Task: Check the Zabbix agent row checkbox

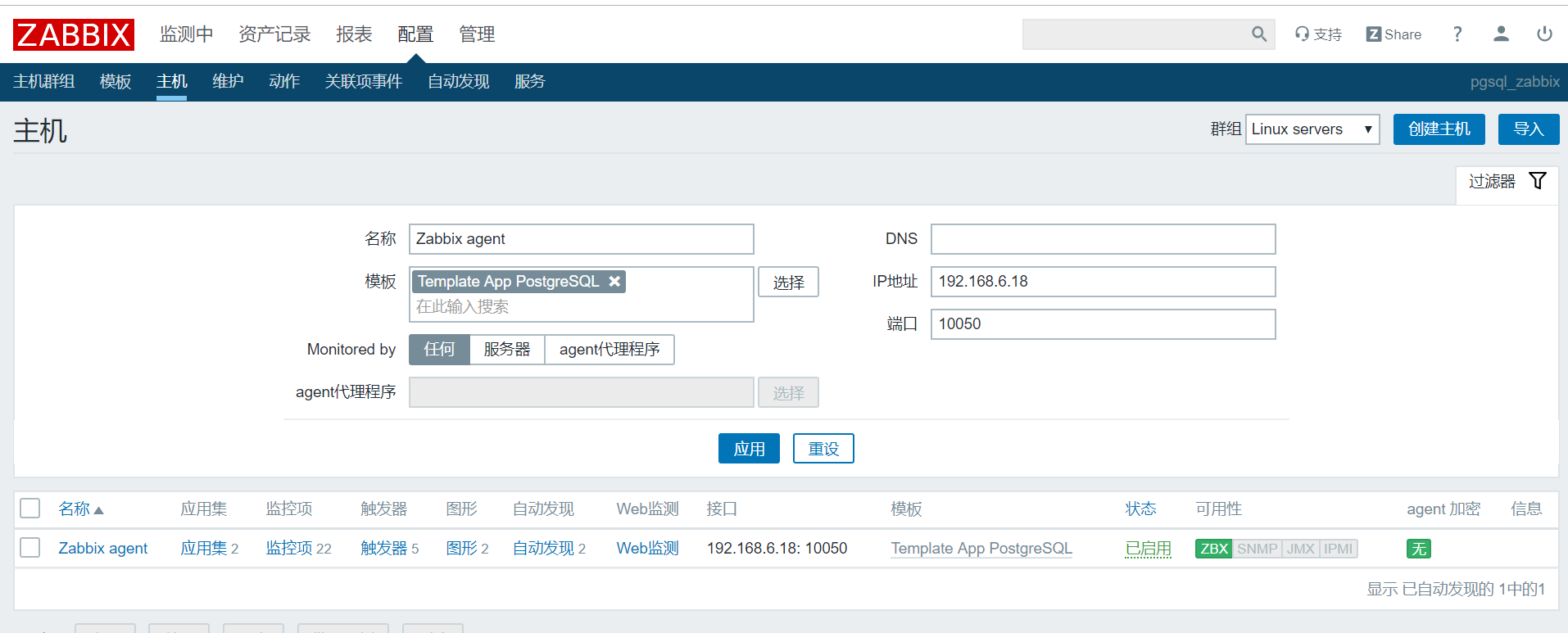Action: (x=30, y=548)
